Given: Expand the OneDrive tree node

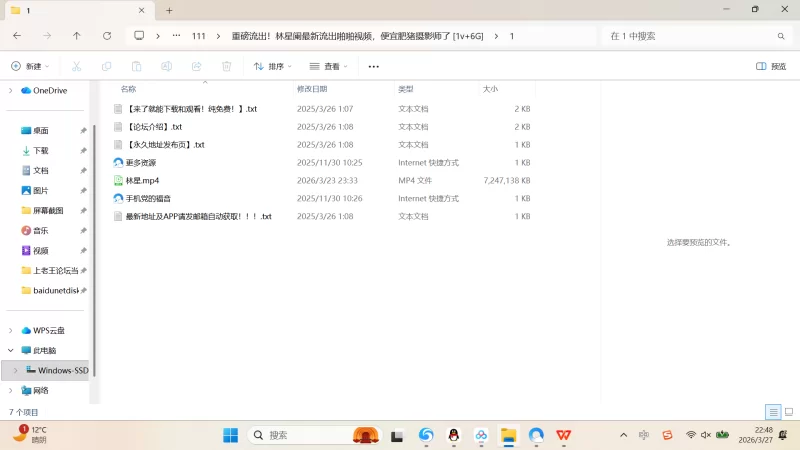Looking at the screenshot, I should point(11,90).
